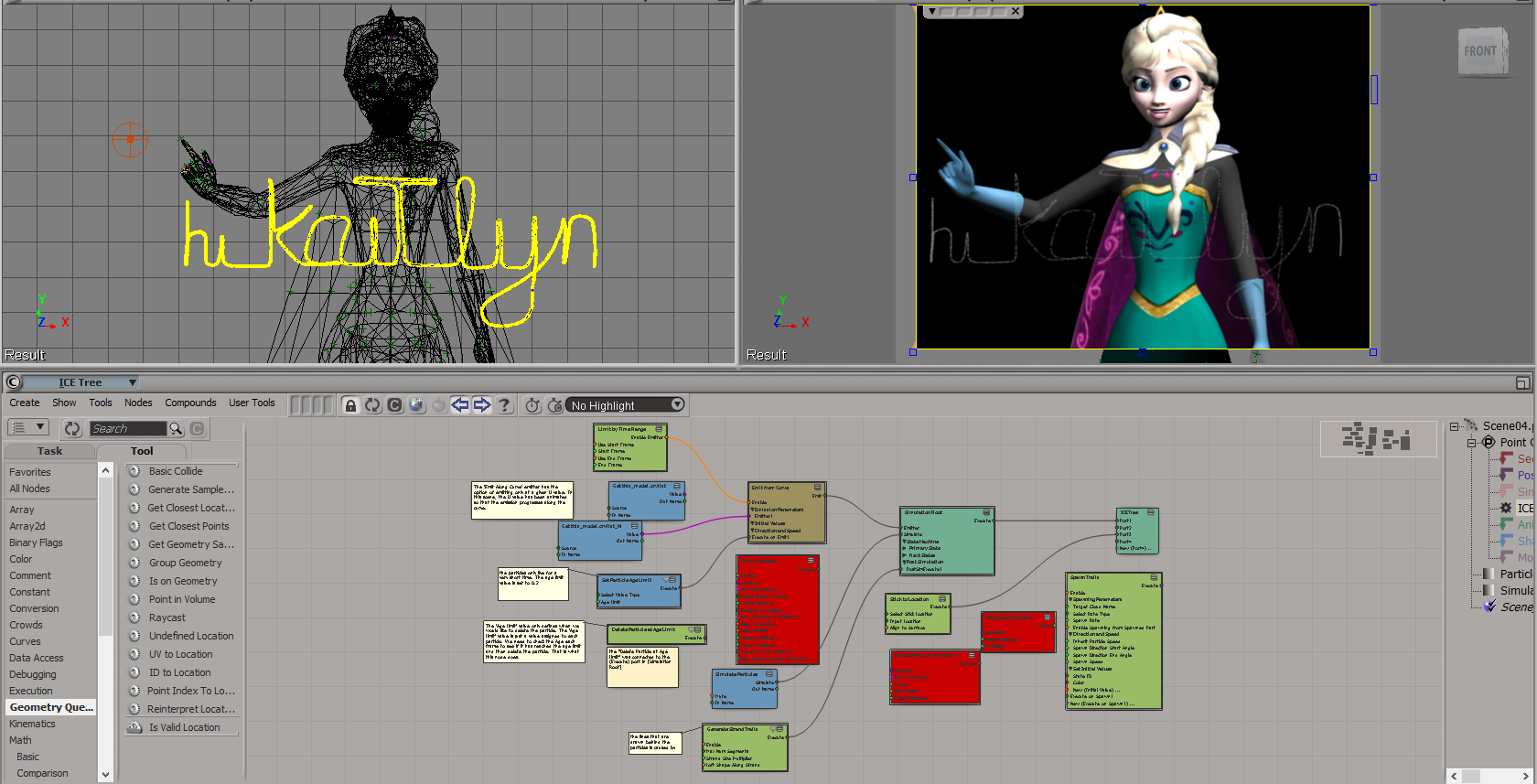Screen dimensions: 1537x784
Task: Collapse the Spawn Trails node
Action: tap(1154, 577)
